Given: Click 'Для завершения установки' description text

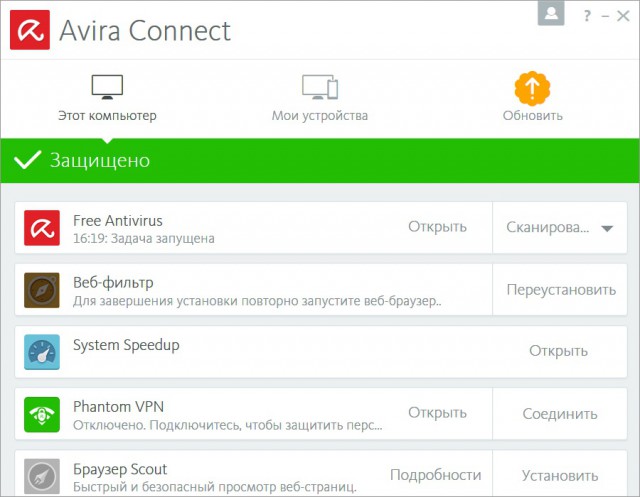Looking at the screenshot, I should pyautogui.click(x=257, y=301).
